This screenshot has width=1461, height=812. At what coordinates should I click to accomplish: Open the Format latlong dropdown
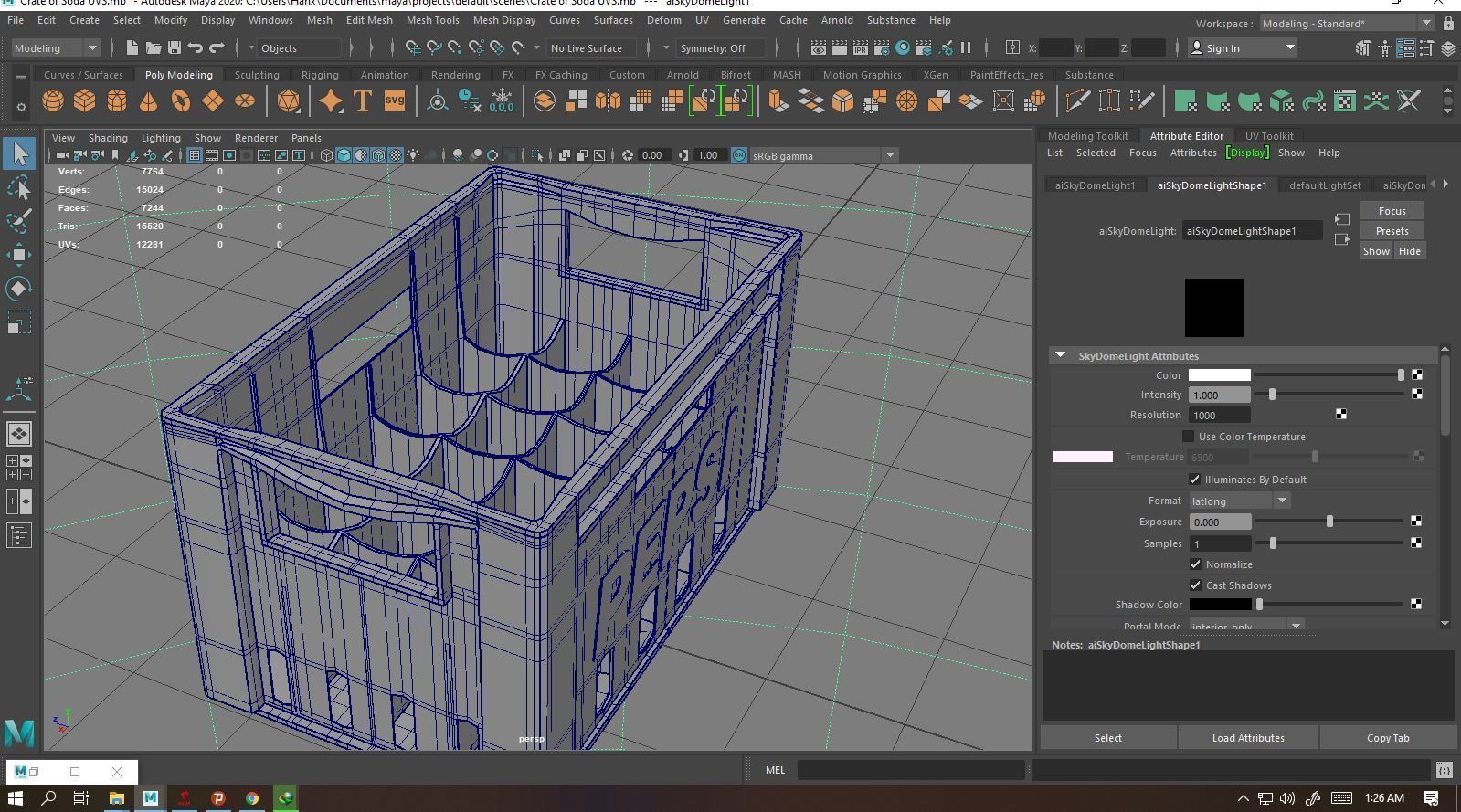pyautogui.click(x=1239, y=501)
